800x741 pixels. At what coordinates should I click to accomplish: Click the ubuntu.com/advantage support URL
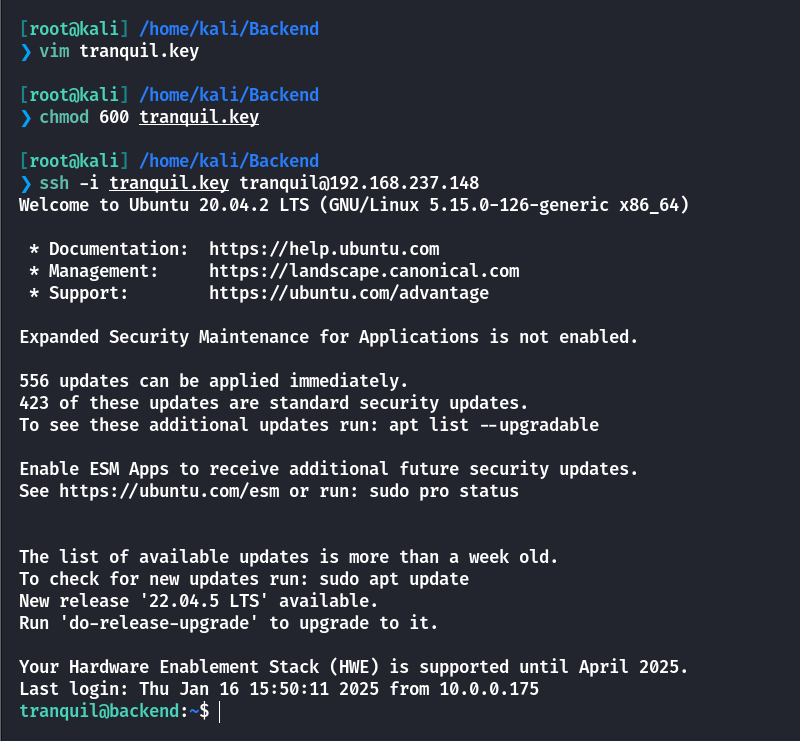349,293
